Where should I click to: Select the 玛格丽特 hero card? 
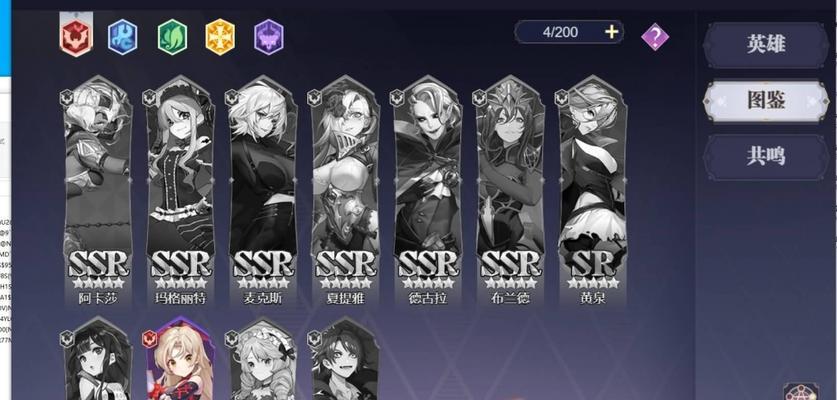click(x=180, y=191)
